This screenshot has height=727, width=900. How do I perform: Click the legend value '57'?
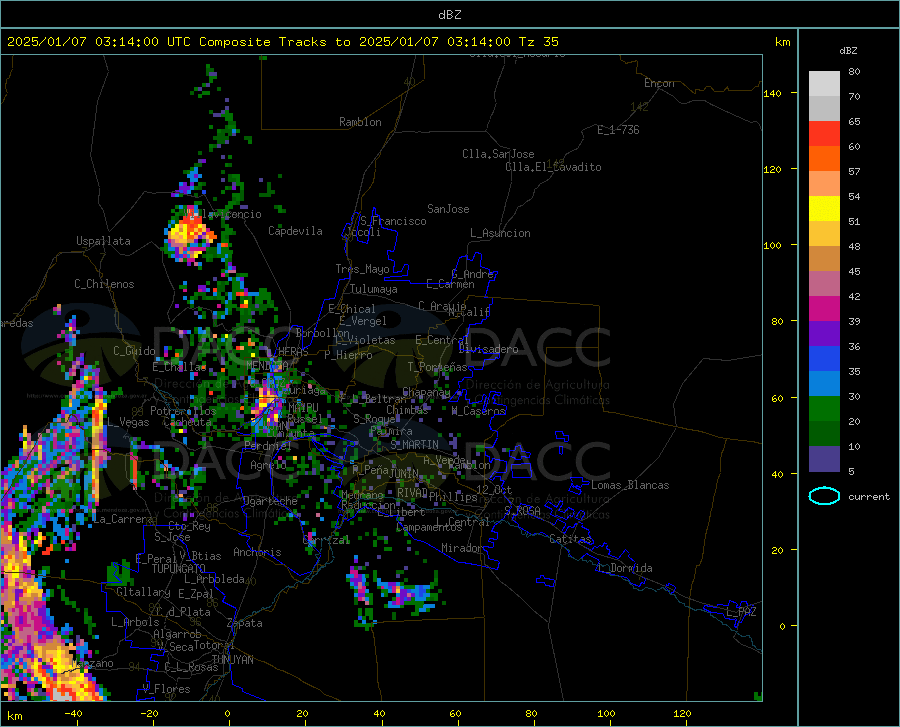pyautogui.click(x=854, y=172)
